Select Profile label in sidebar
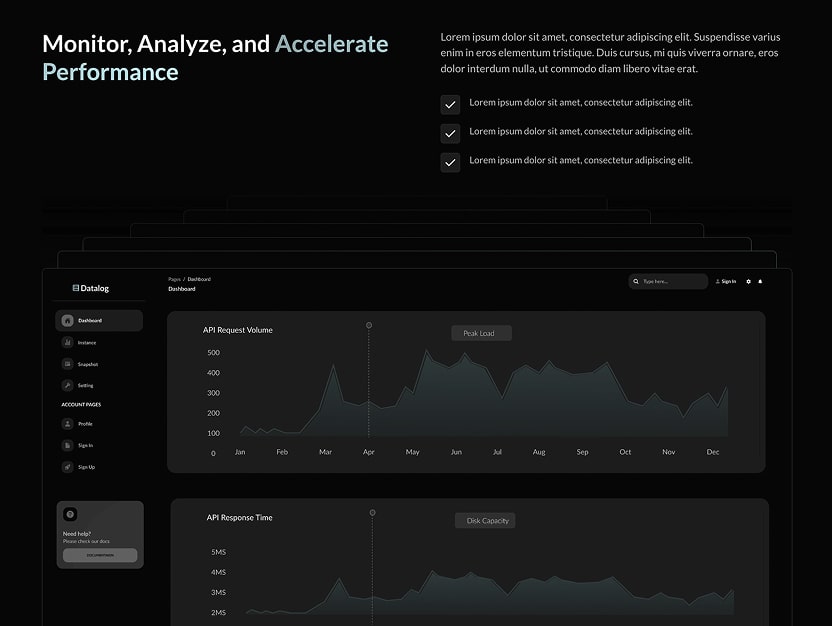Screen dimensions: 832x626 tap(85, 424)
